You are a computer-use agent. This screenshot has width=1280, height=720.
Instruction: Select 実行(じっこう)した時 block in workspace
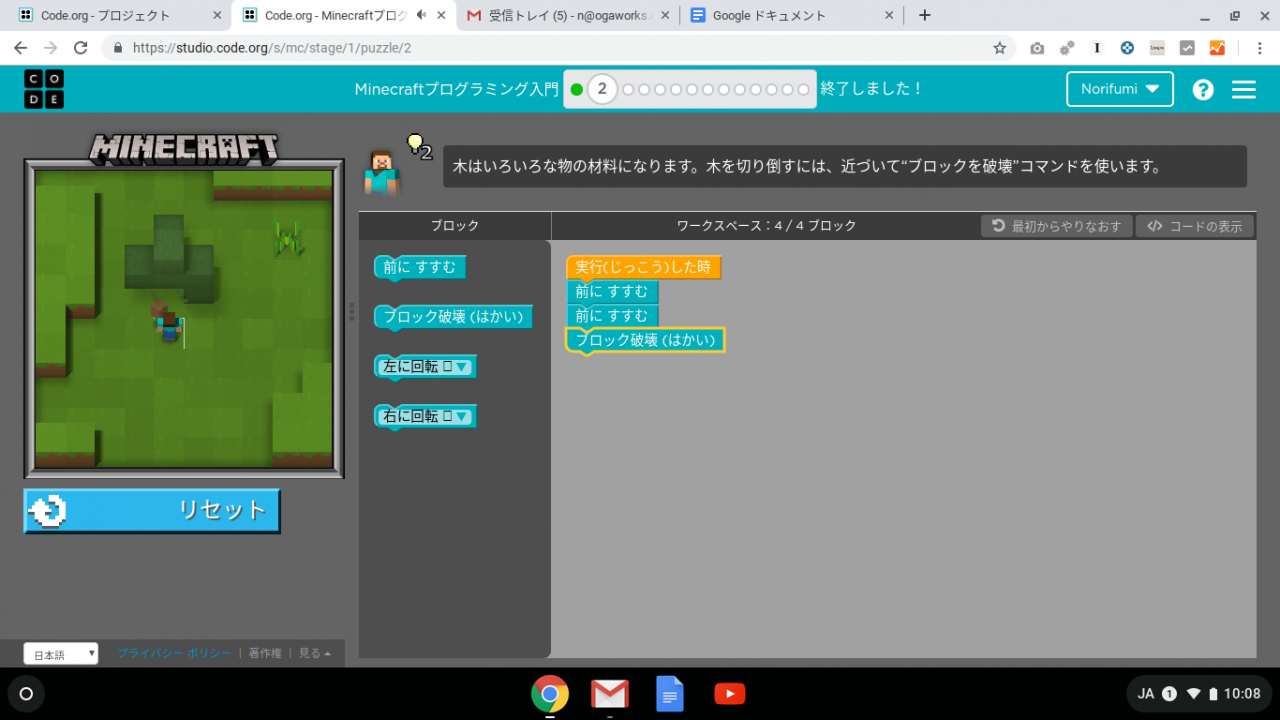(643, 267)
